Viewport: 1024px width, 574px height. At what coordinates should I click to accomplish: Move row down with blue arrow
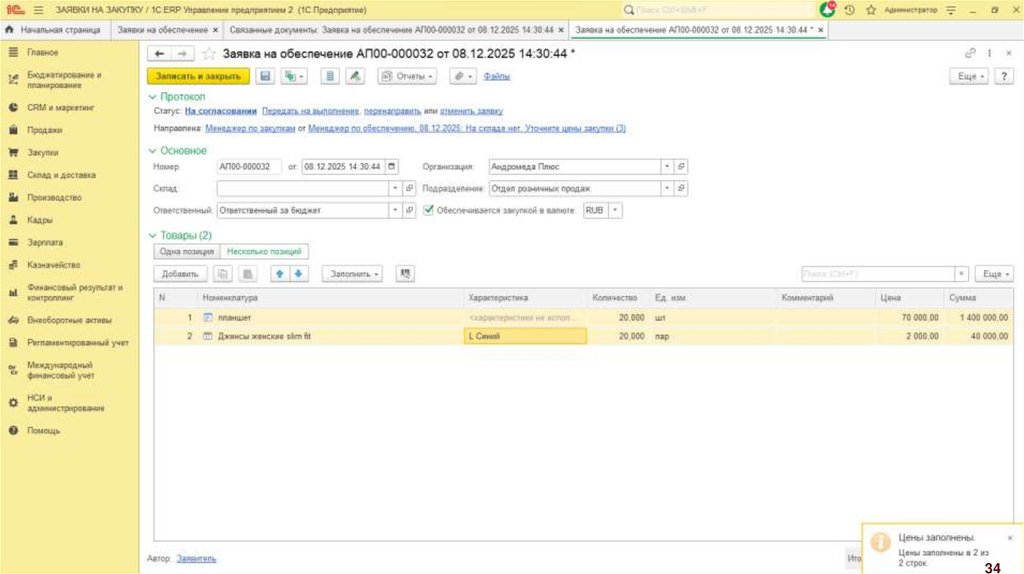(x=298, y=274)
